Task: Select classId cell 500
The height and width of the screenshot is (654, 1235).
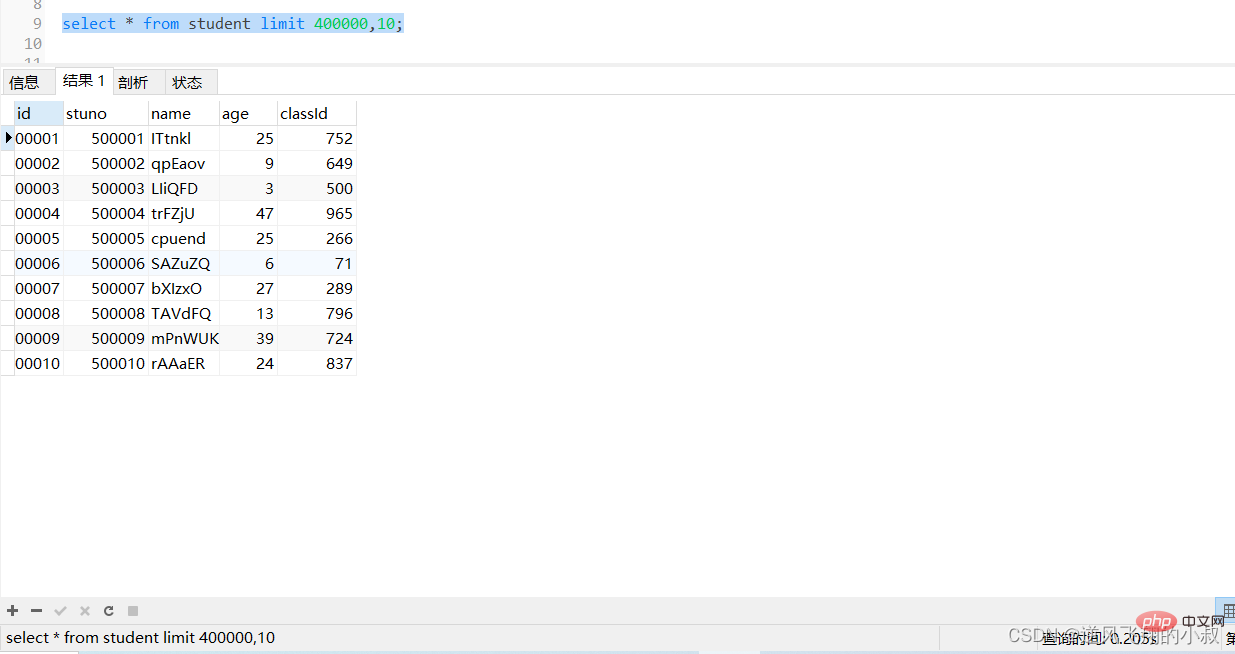Action: 317,188
